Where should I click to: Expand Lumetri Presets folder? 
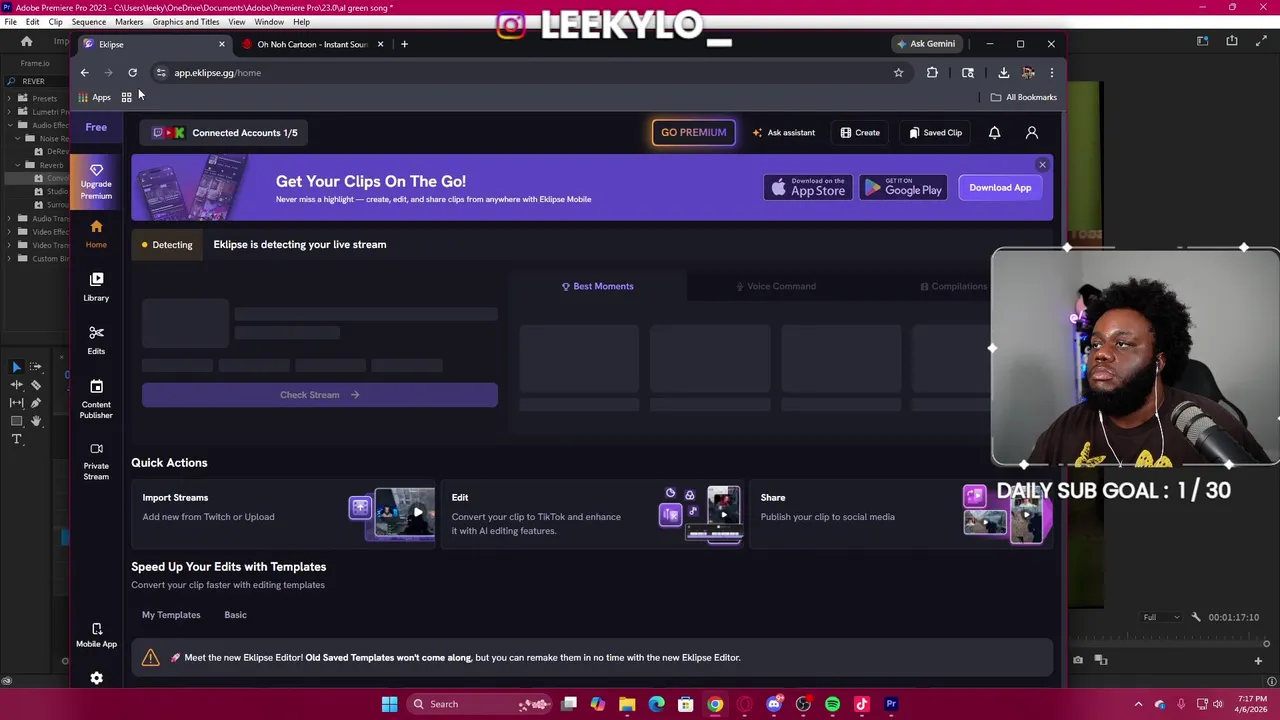click(11, 111)
